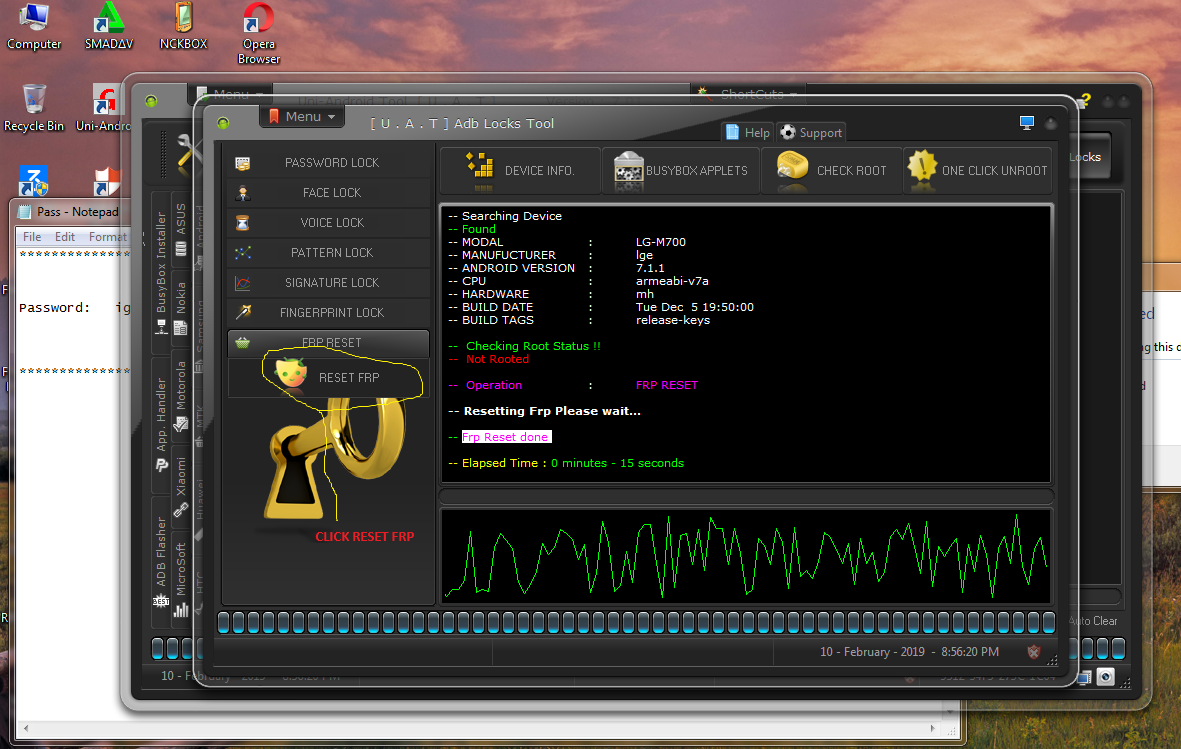Click the Android version 7.1.1 value
The width and height of the screenshot is (1181, 749).
650,268
